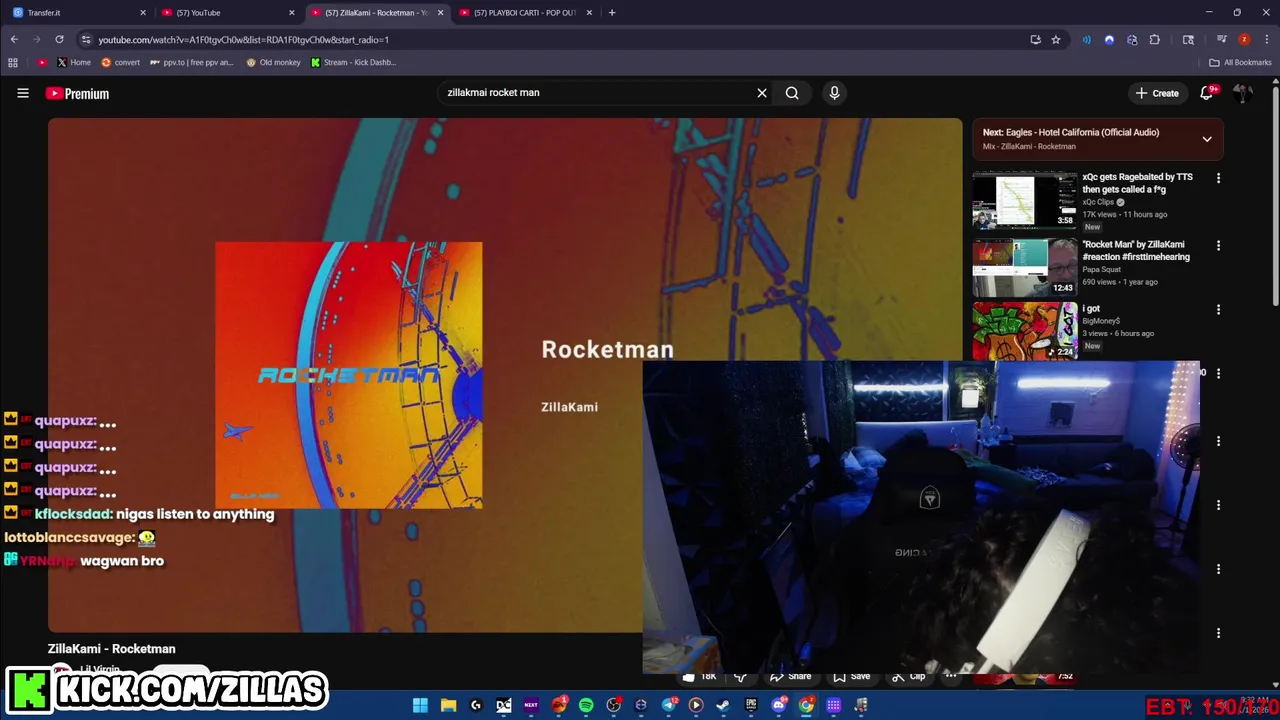Open Rocket Man reaction video thumbnail
This screenshot has height=720, width=1280.
(1025, 267)
